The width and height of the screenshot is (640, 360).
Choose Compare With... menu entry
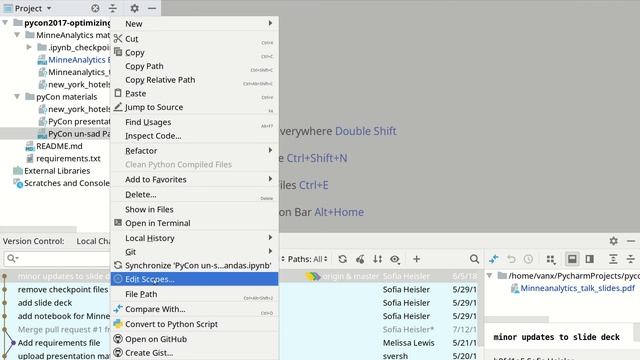[x=194, y=309]
